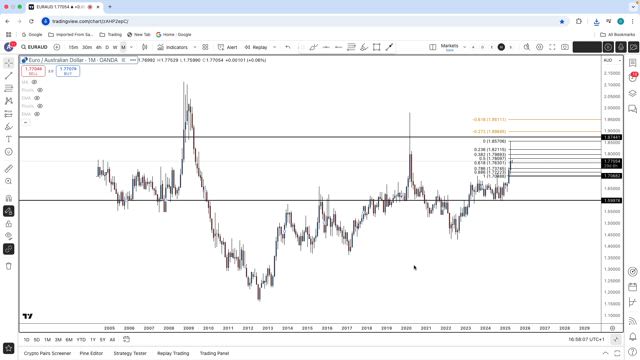Open the Pine Editor tab

(91, 353)
